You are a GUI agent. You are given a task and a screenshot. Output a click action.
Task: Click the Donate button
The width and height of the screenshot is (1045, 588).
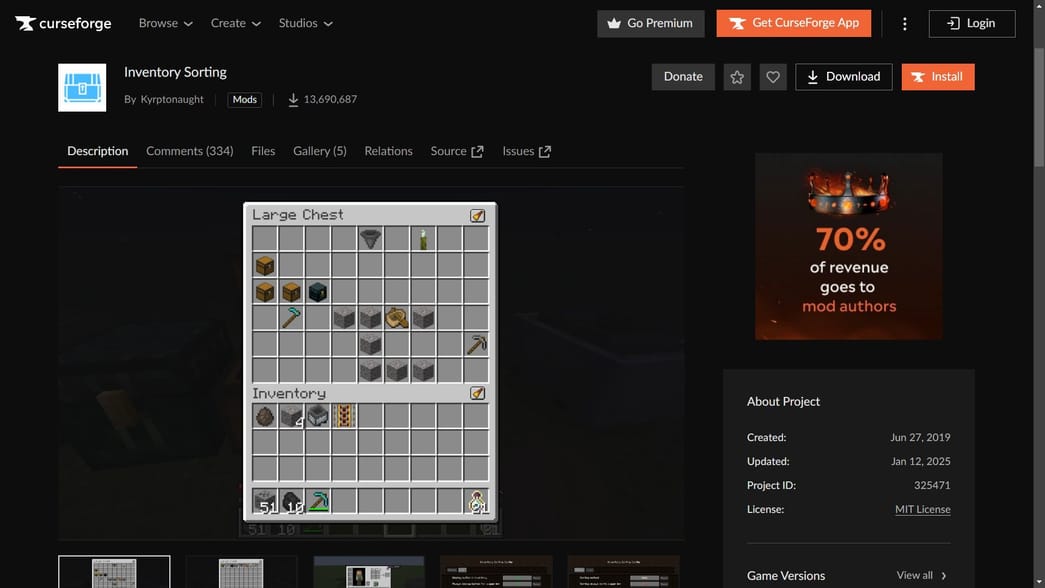[683, 76]
